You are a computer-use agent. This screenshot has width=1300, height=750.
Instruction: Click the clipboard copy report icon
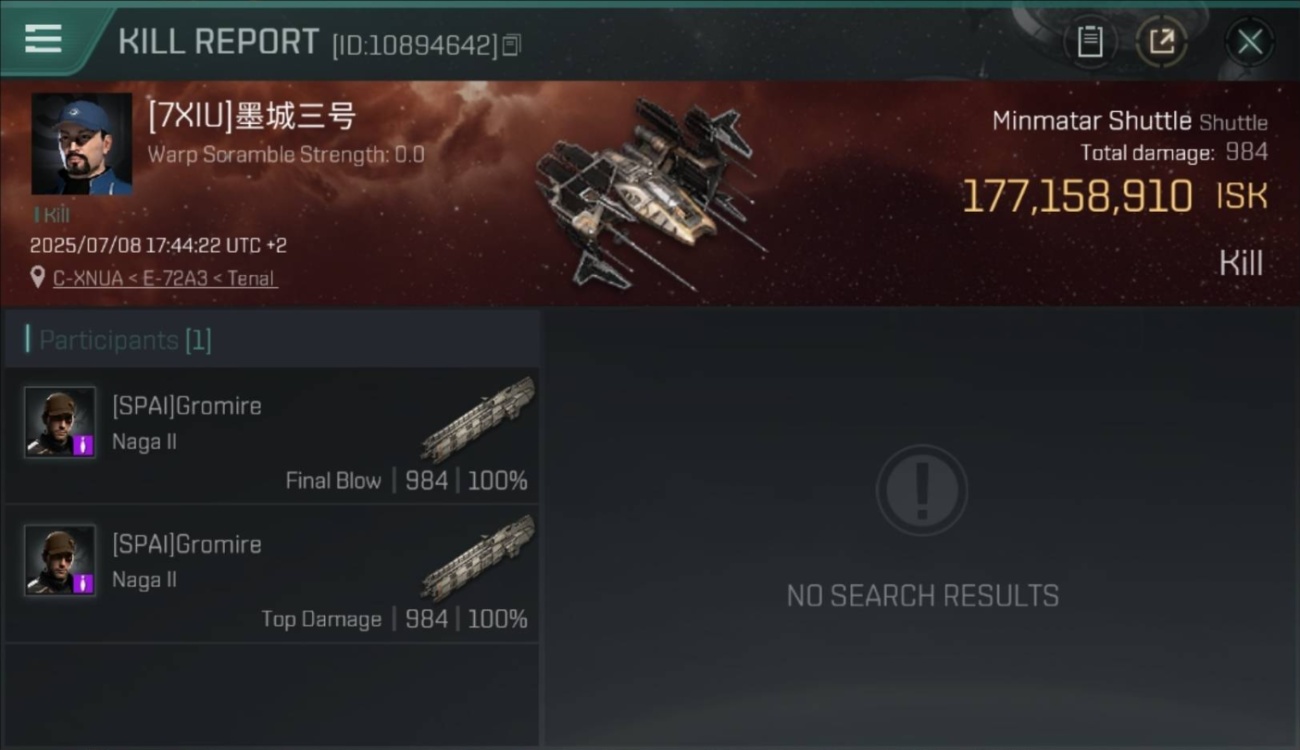[x=1090, y=42]
